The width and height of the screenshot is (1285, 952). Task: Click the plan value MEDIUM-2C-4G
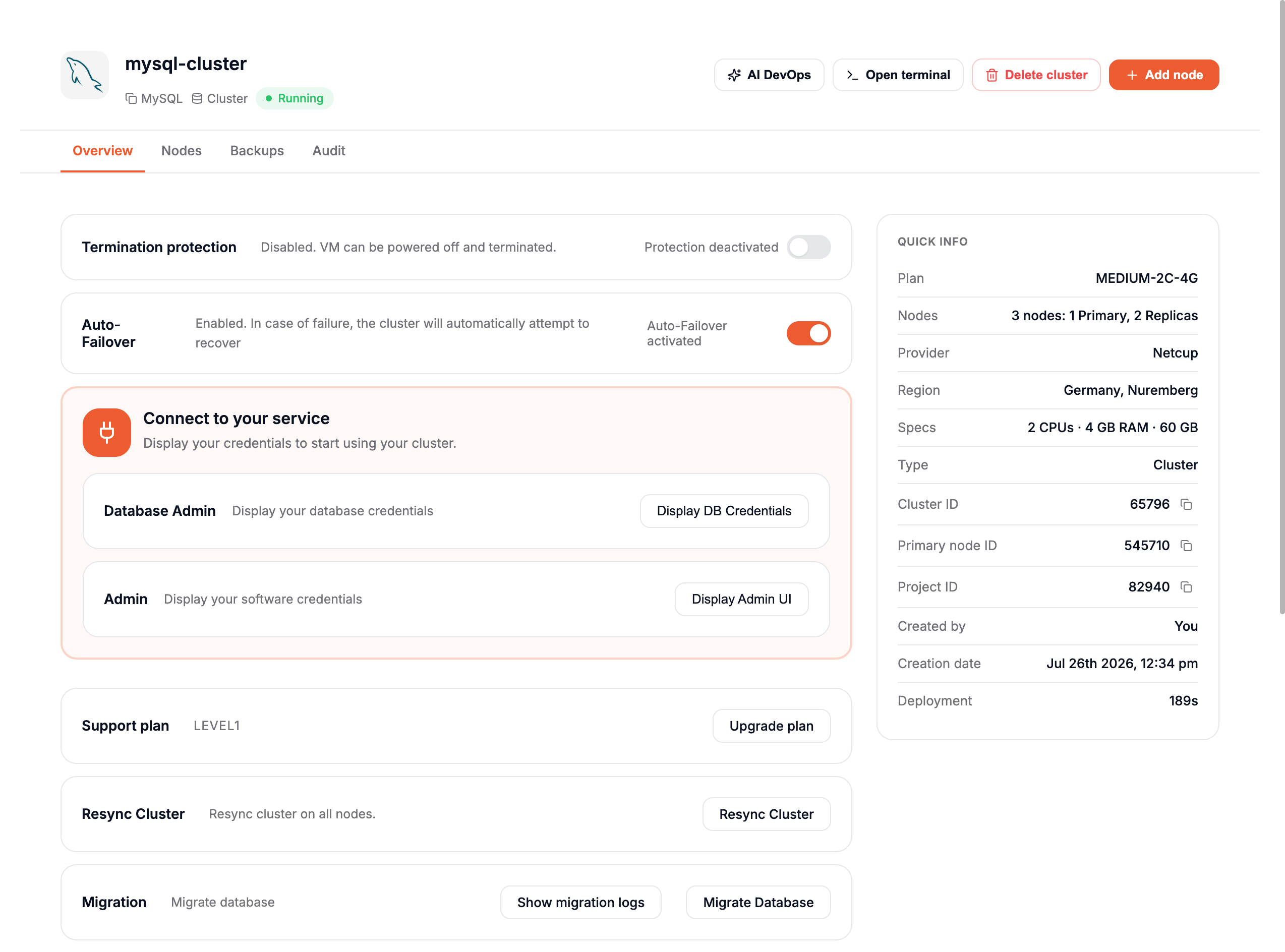(x=1146, y=278)
